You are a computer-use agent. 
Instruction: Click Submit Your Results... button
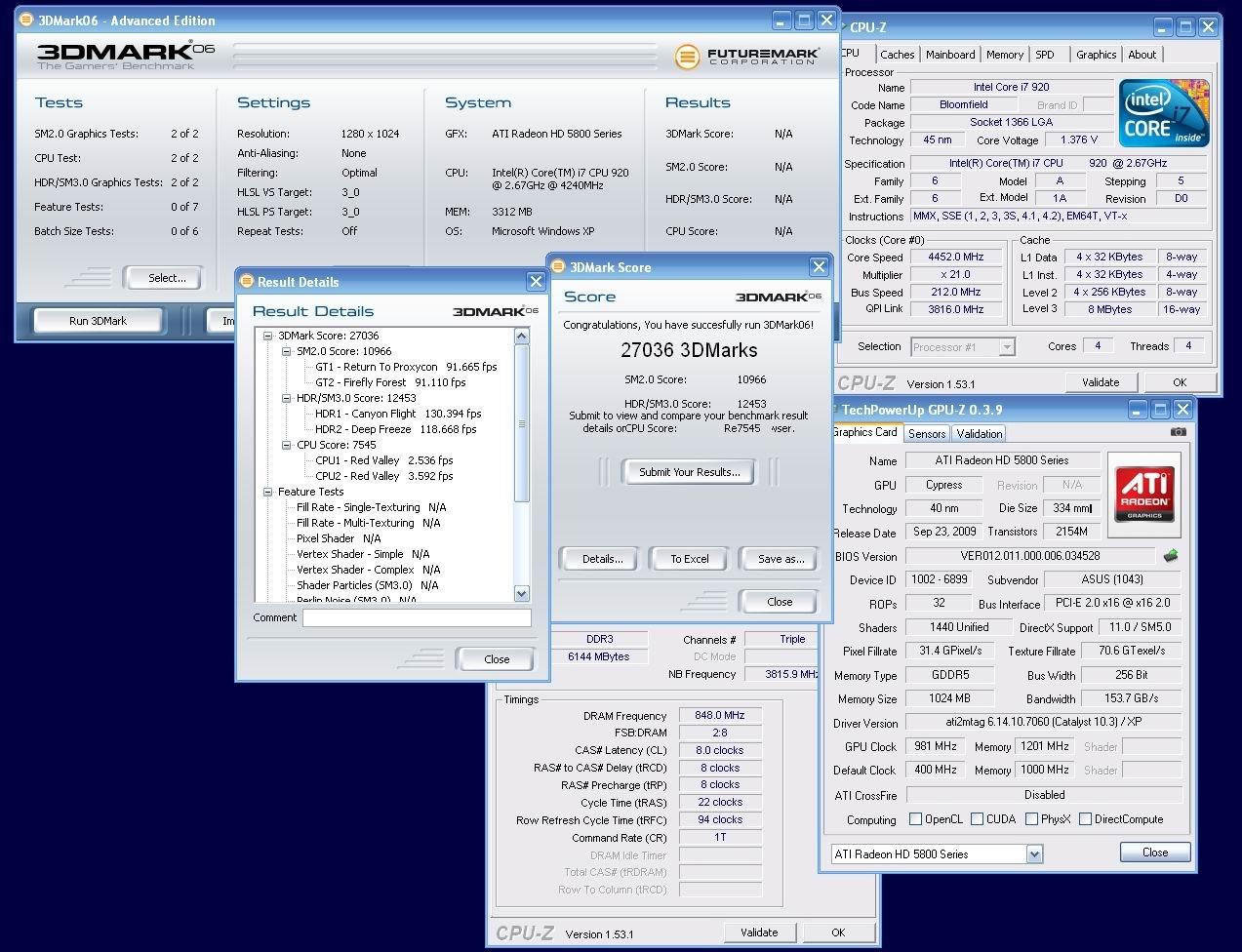[690, 472]
